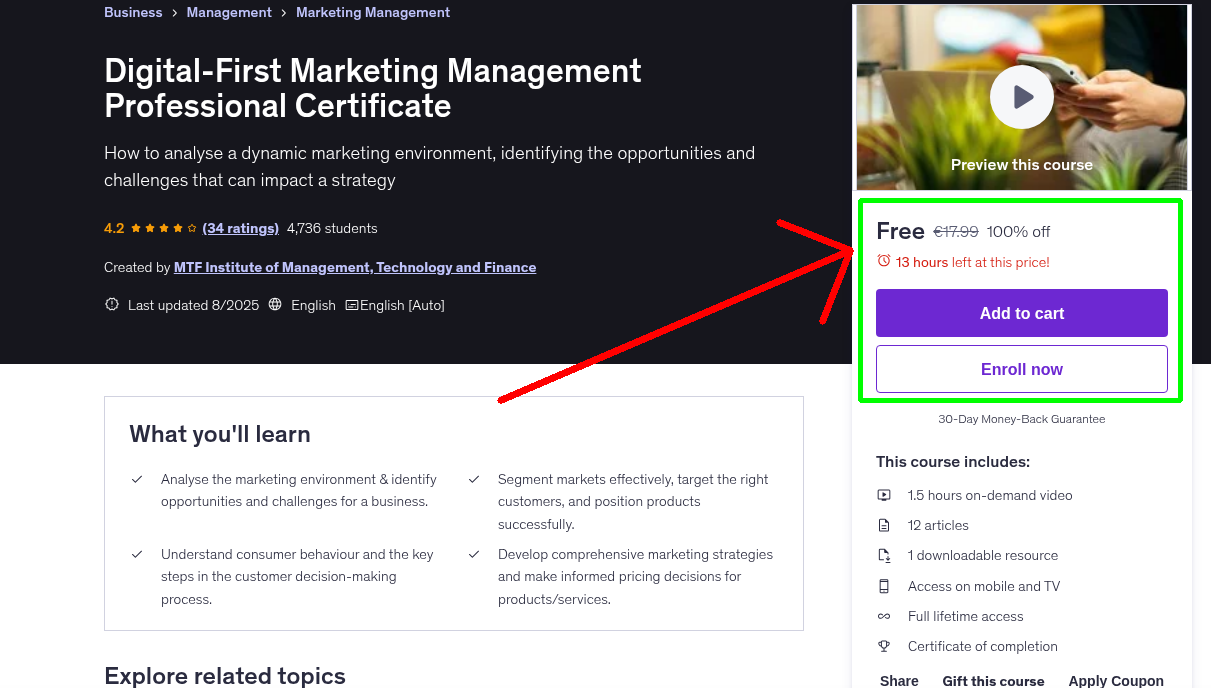Click the 34 ratings link

pos(240,228)
